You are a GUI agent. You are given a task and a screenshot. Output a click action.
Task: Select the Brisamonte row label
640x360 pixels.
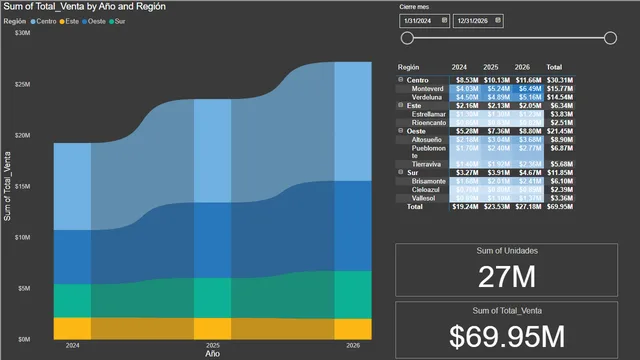coord(429,181)
